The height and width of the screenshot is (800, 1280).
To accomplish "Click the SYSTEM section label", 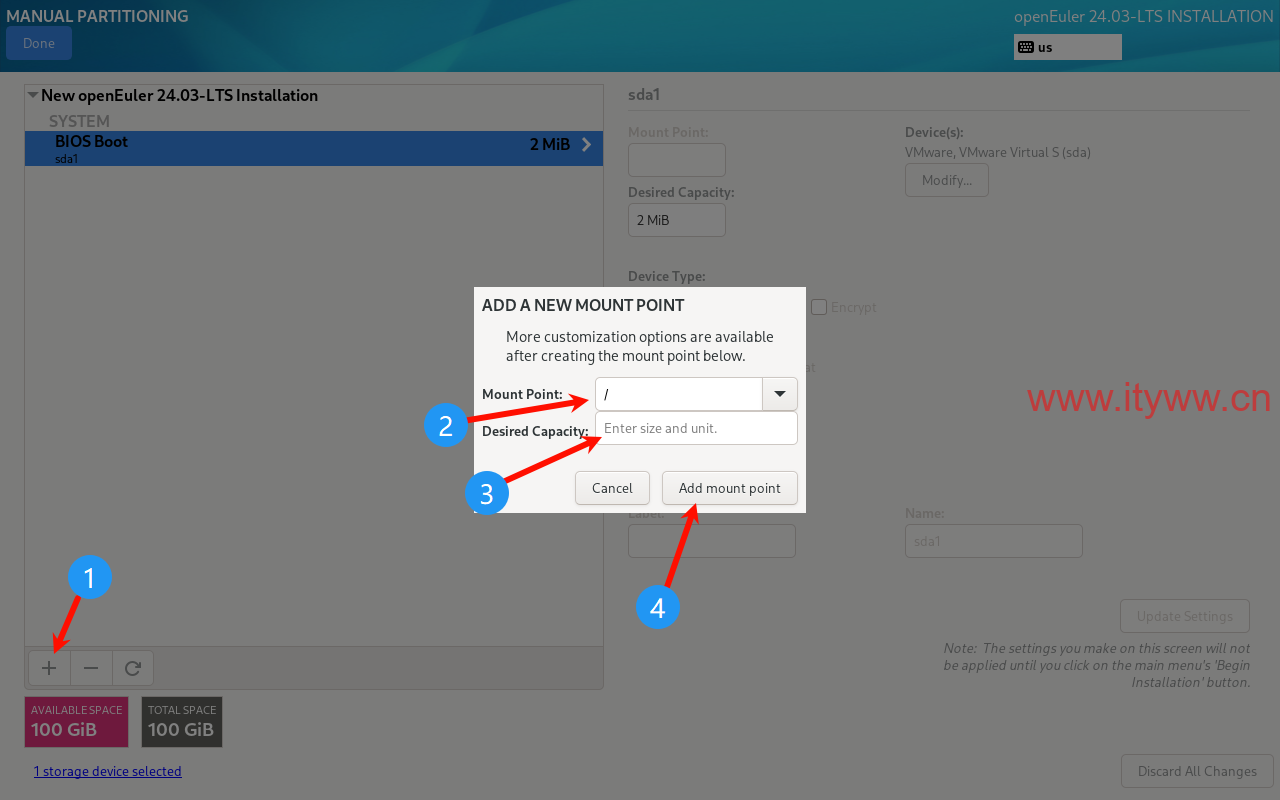I will pyautogui.click(x=79, y=121).
